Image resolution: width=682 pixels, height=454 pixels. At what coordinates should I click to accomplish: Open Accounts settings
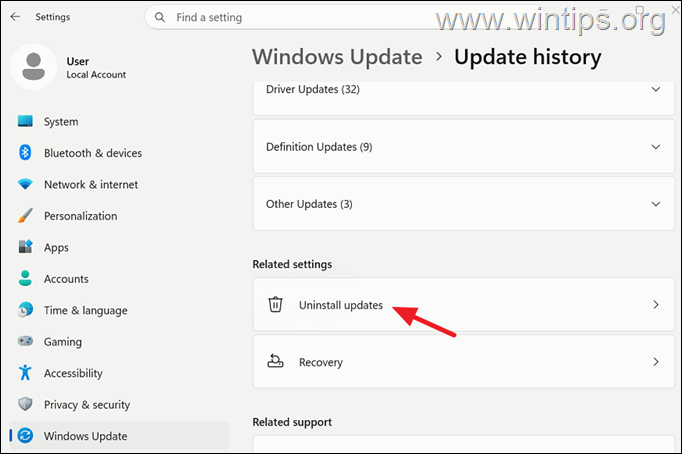[x=119, y=278]
